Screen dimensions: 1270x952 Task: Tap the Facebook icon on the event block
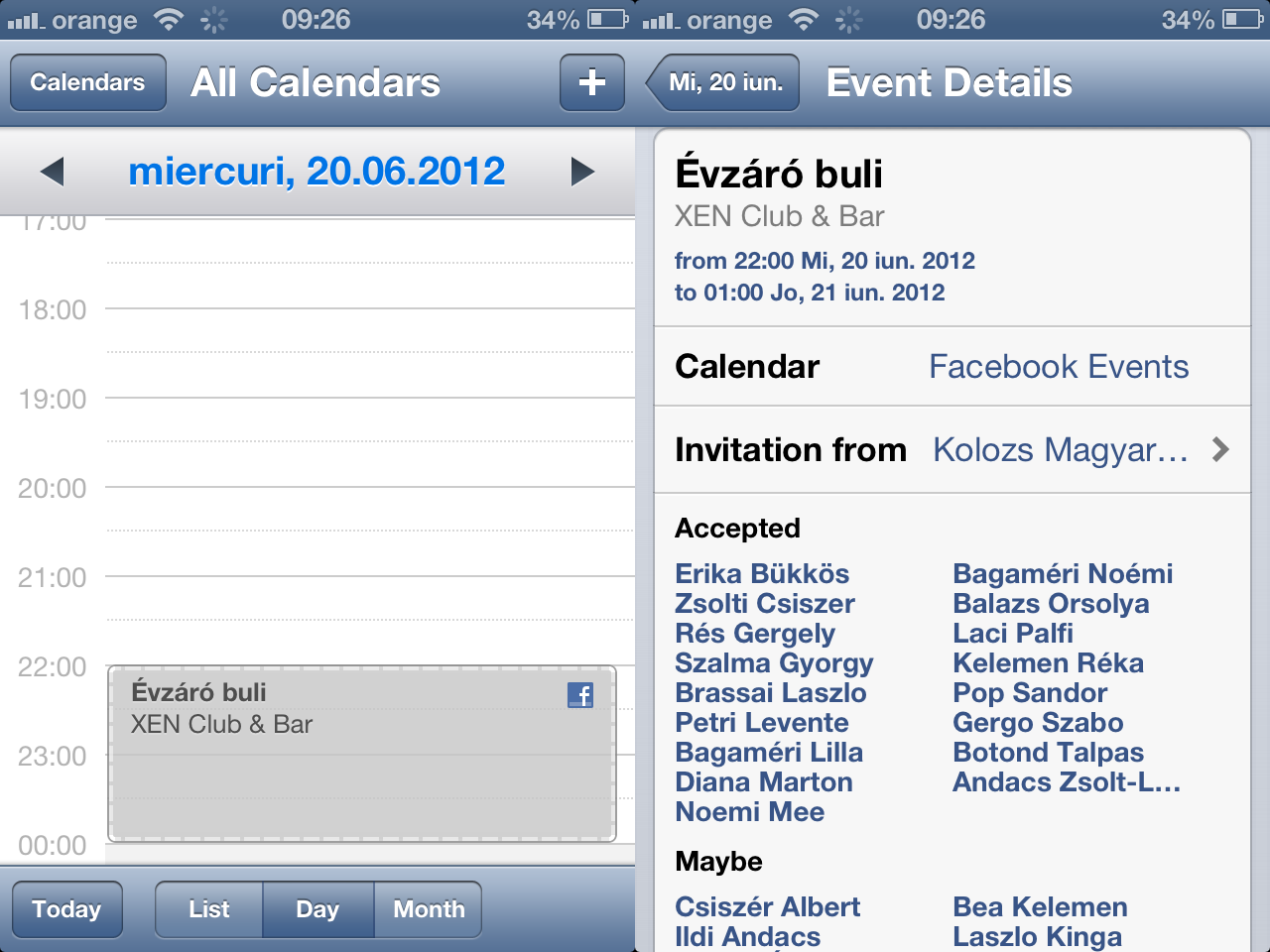580,695
